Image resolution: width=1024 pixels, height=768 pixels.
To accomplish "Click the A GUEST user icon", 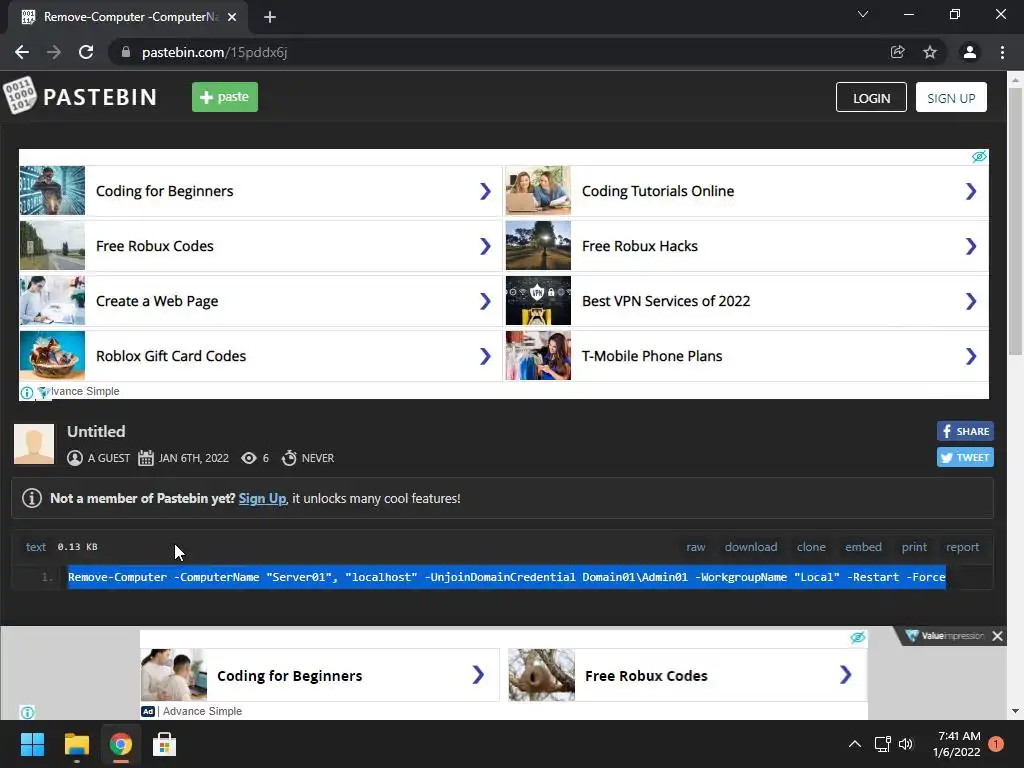I will 75,458.
